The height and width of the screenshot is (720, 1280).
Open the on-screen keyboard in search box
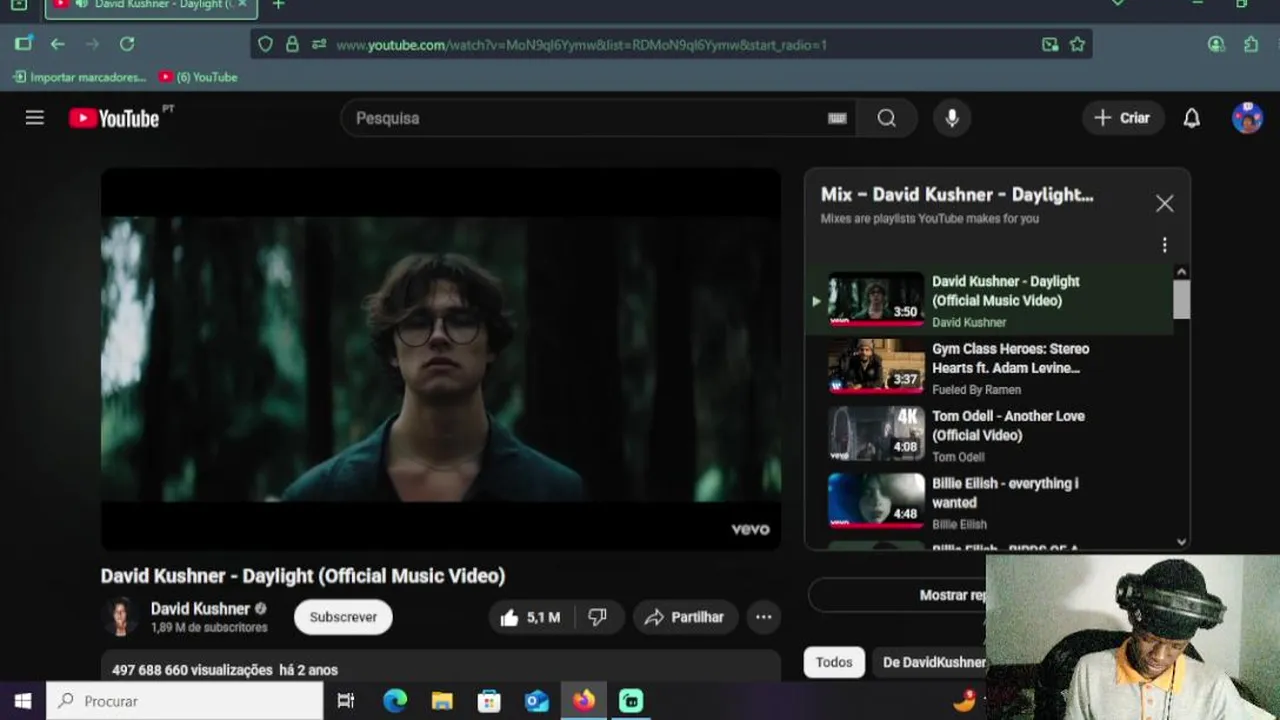coord(837,118)
